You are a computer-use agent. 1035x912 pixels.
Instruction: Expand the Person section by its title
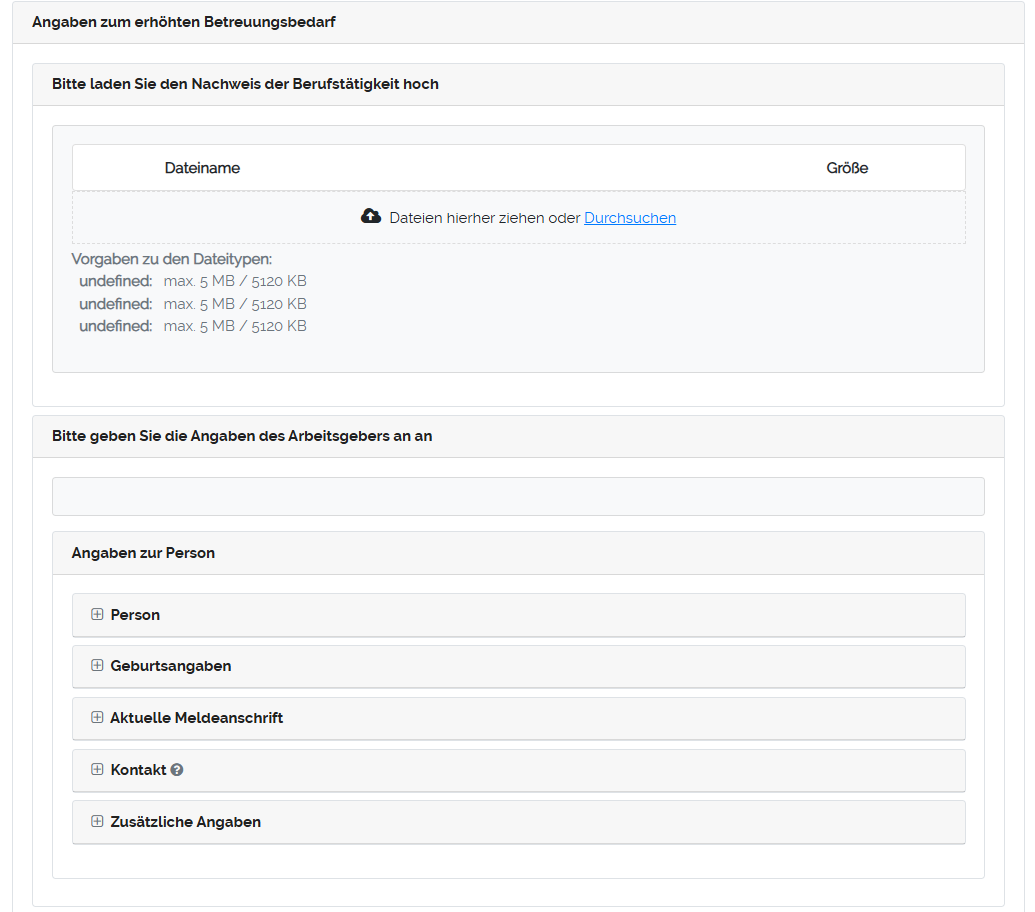coord(135,615)
